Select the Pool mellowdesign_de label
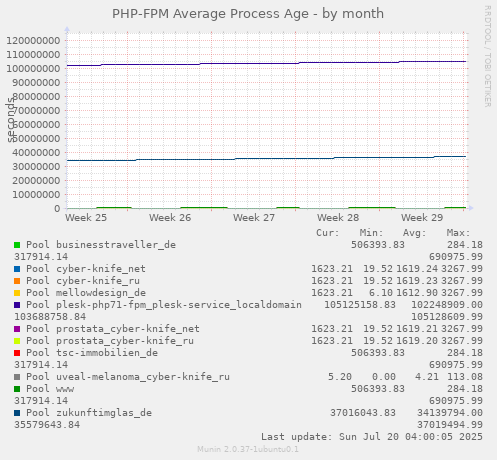The width and height of the screenshot is (497, 460). (x=86, y=293)
